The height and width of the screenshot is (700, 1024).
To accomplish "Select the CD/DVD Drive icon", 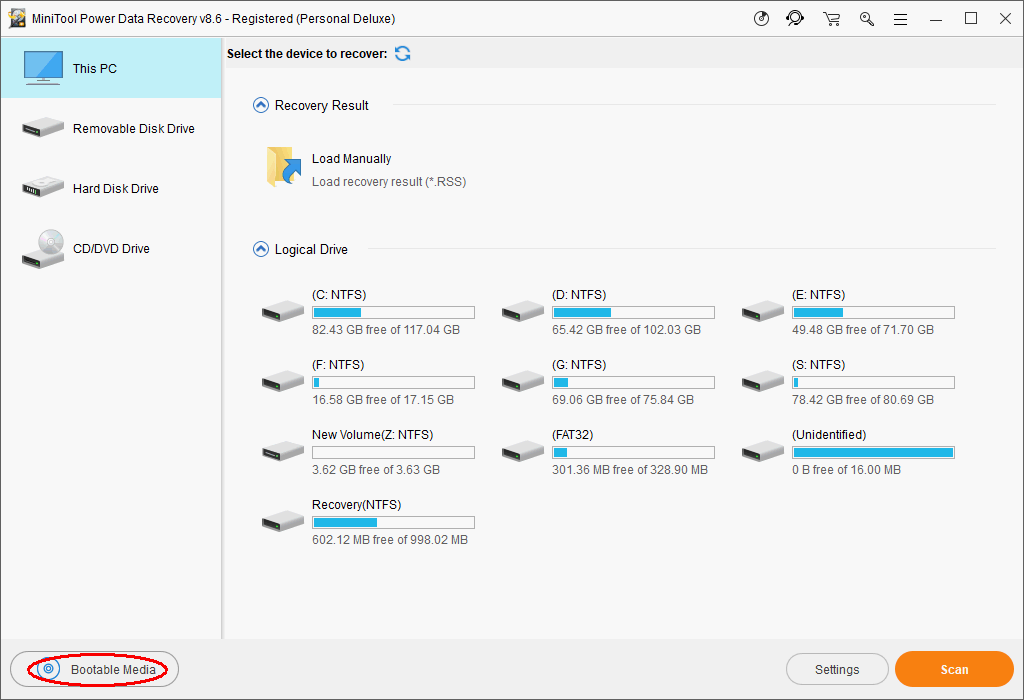I will tap(43, 249).
